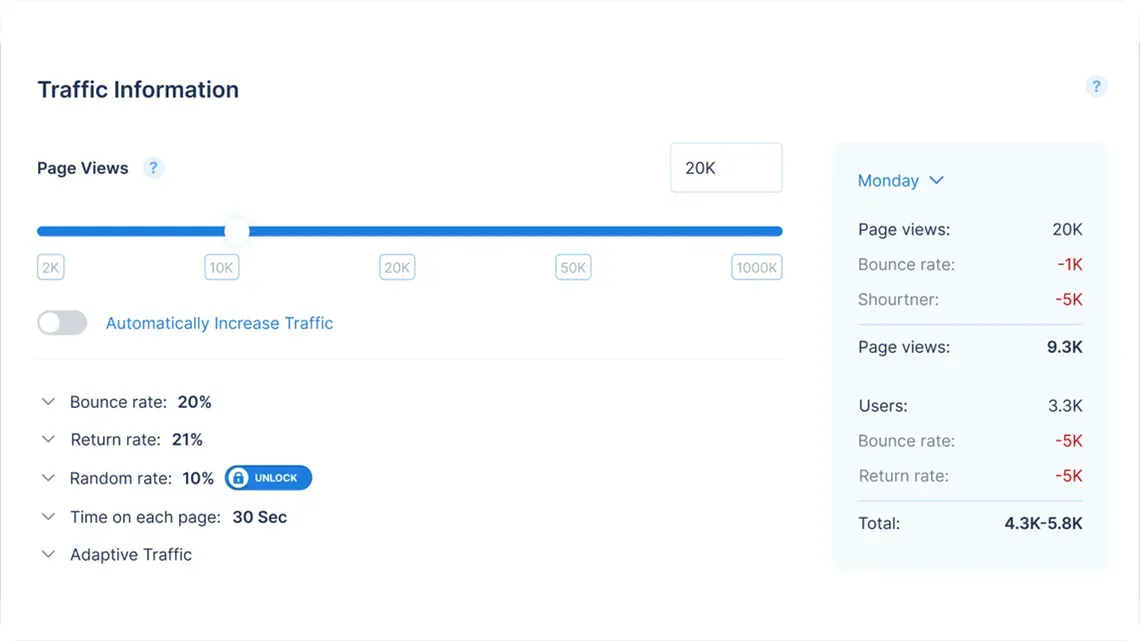Collapse the Return rate row
Screen dimensions: 1140x641
click(x=49, y=439)
